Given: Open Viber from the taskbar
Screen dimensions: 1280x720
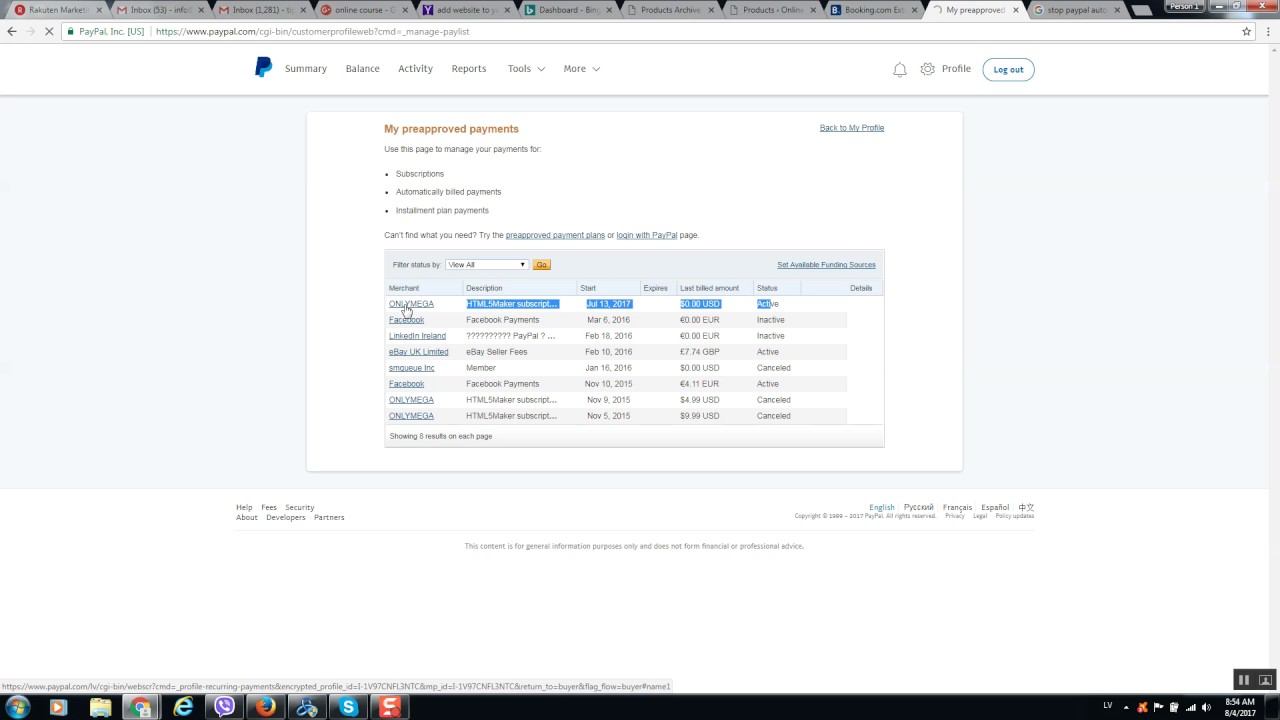Looking at the screenshot, I should click(224, 708).
